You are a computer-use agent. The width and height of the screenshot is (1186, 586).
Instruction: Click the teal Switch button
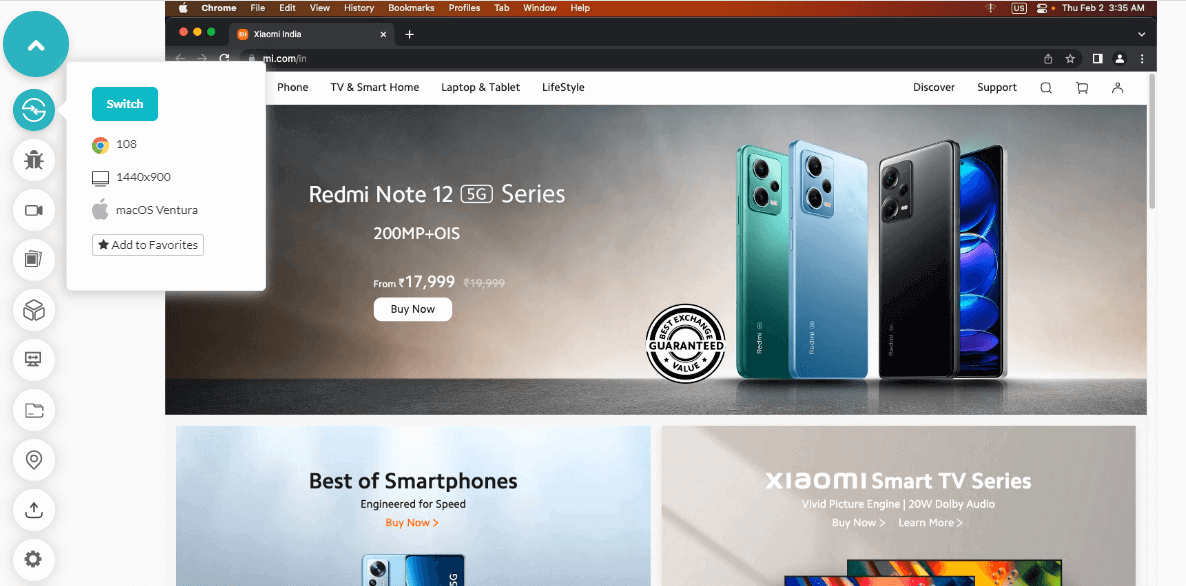point(125,104)
